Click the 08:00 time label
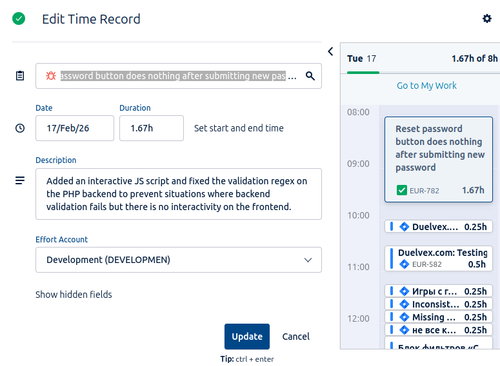Viewport: 500px width, 366px height. point(358,112)
